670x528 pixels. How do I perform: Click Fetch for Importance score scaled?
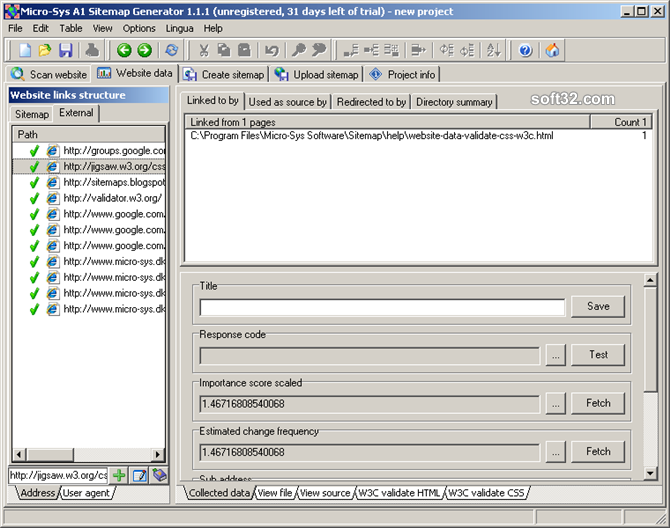point(598,403)
